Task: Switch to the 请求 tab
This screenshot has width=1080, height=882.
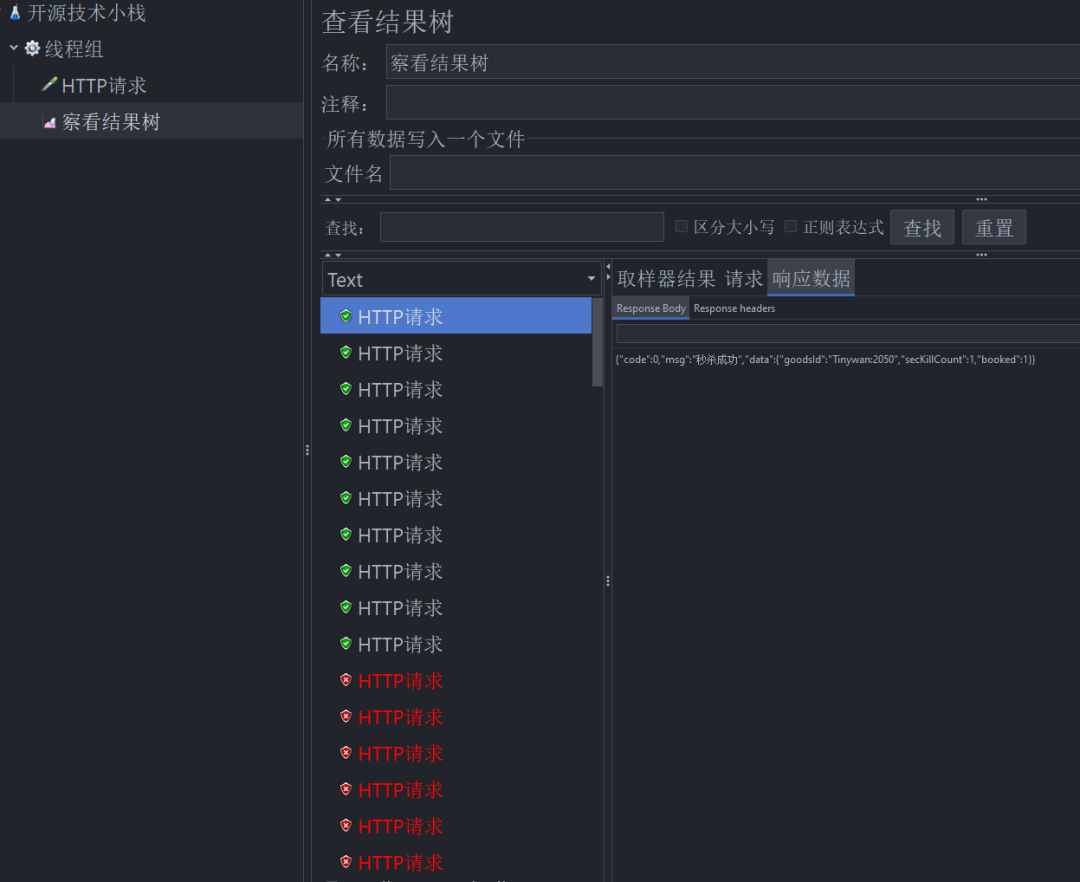Action: 743,279
